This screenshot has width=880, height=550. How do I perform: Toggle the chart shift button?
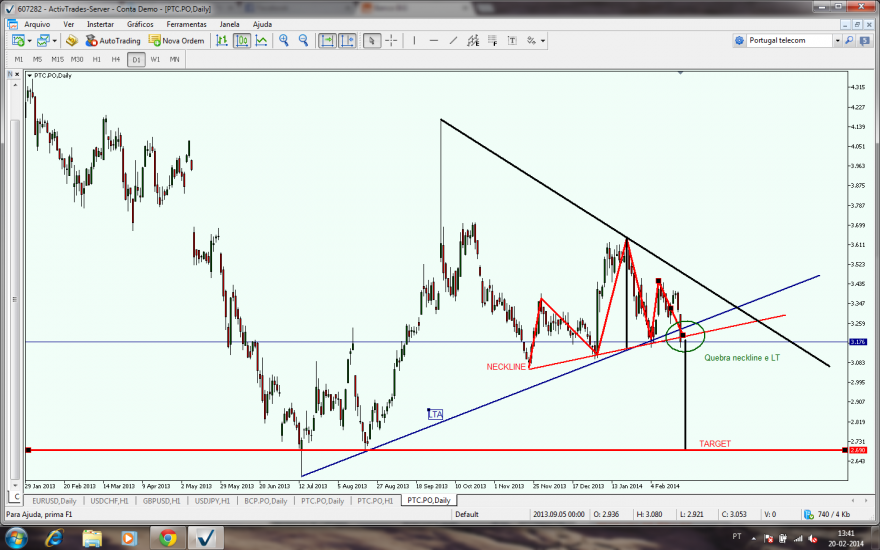click(347, 40)
